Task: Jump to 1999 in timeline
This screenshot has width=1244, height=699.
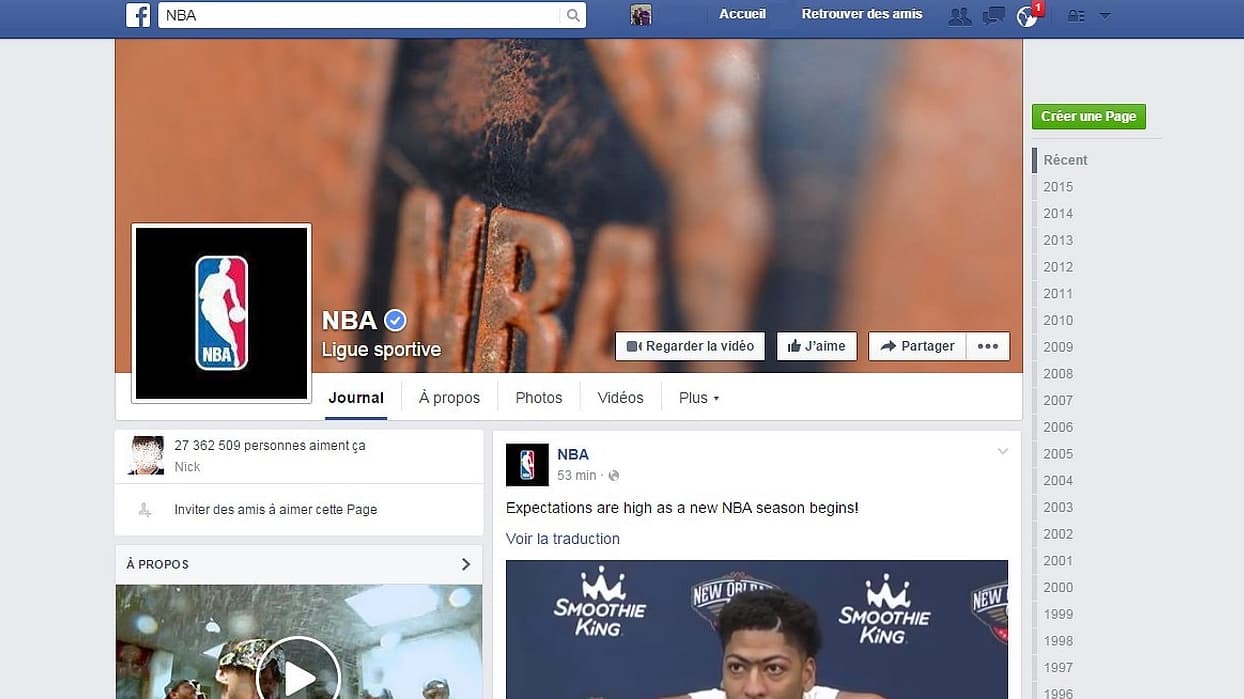Action: point(1058,614)
